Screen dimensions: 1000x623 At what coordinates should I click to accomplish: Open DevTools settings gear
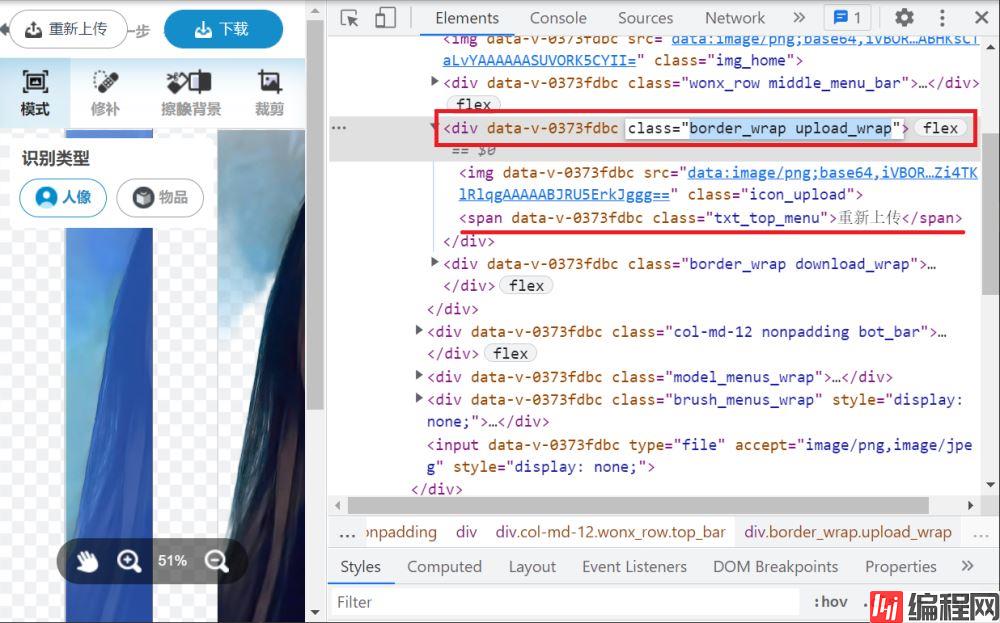(x=904, y=18)
